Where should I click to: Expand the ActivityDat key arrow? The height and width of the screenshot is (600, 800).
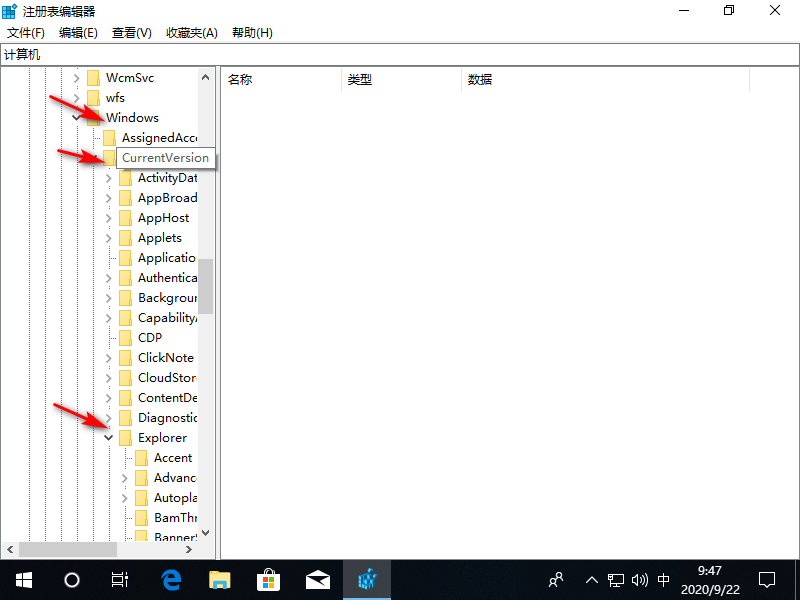tap(108, 177)
